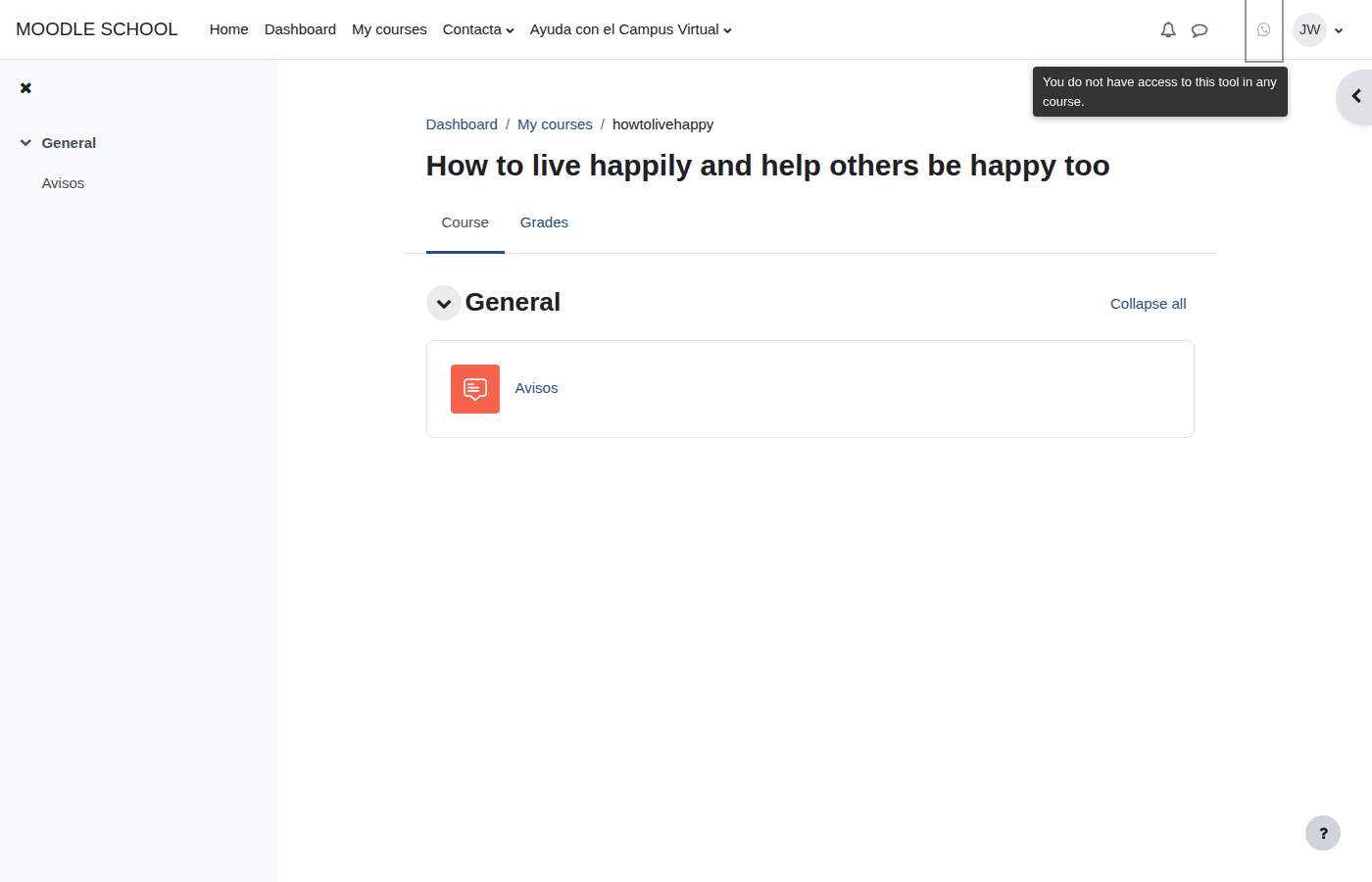This screenshot has width=1372, height=882.
Task: Open the block drawer arrow
Action: click(1356, 96)
